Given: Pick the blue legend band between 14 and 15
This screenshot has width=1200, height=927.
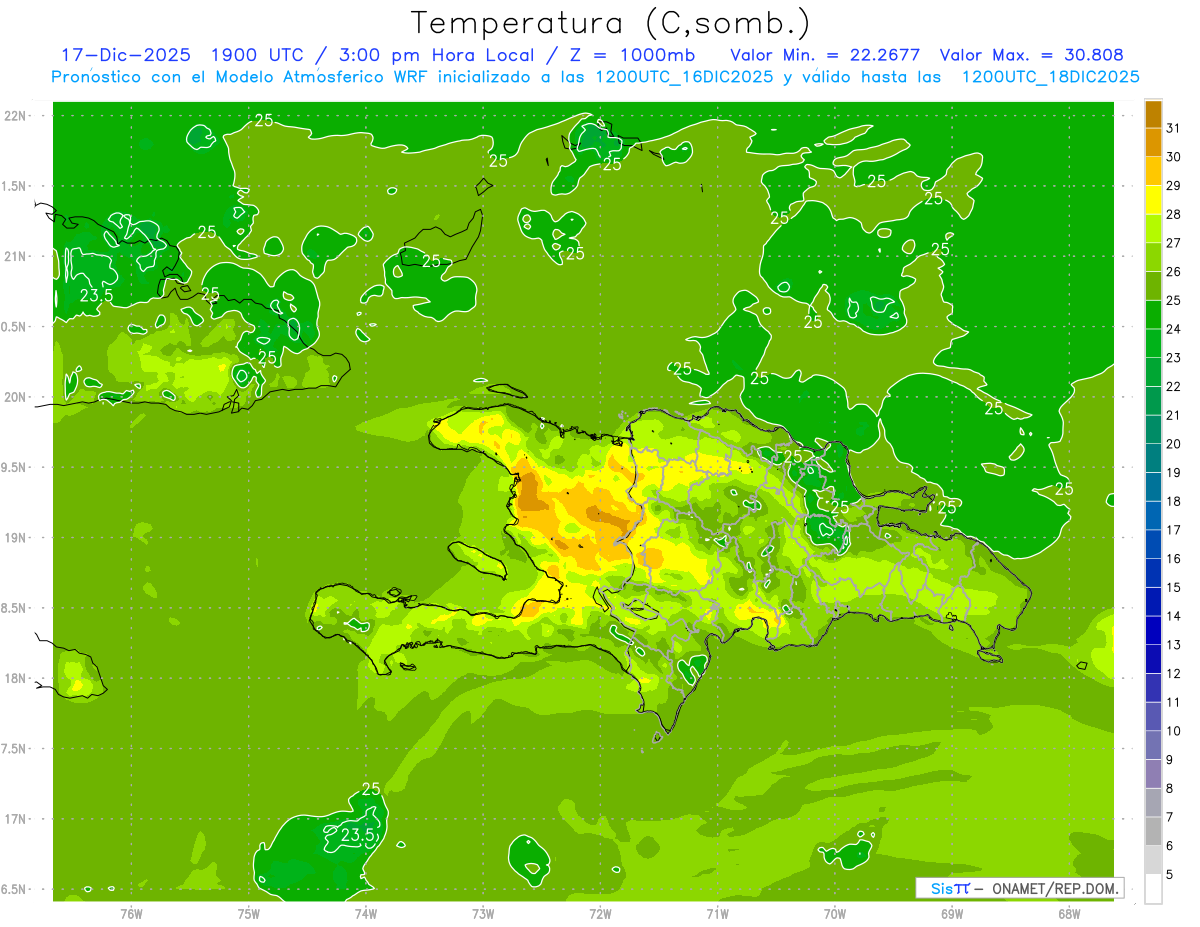Looking at the screenshot, I should tap(1153, 602).
